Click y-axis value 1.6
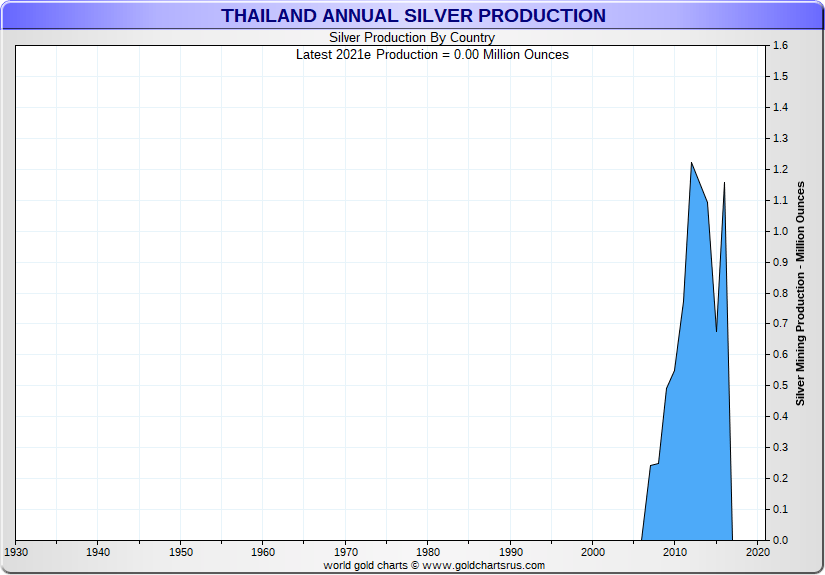This screenshot has width=825, height=575. coord(780,46)
